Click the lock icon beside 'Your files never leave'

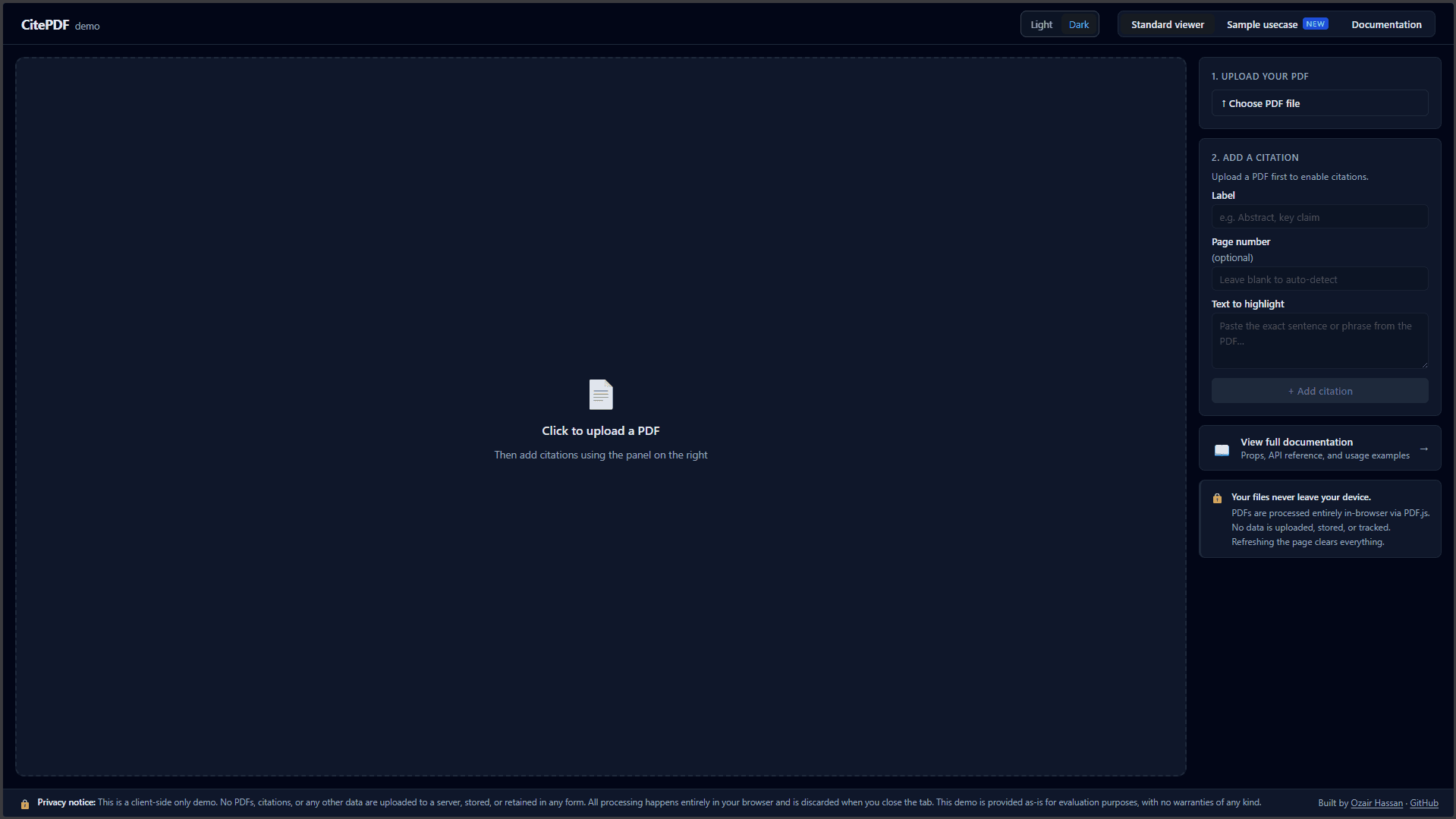(1217, 499)
